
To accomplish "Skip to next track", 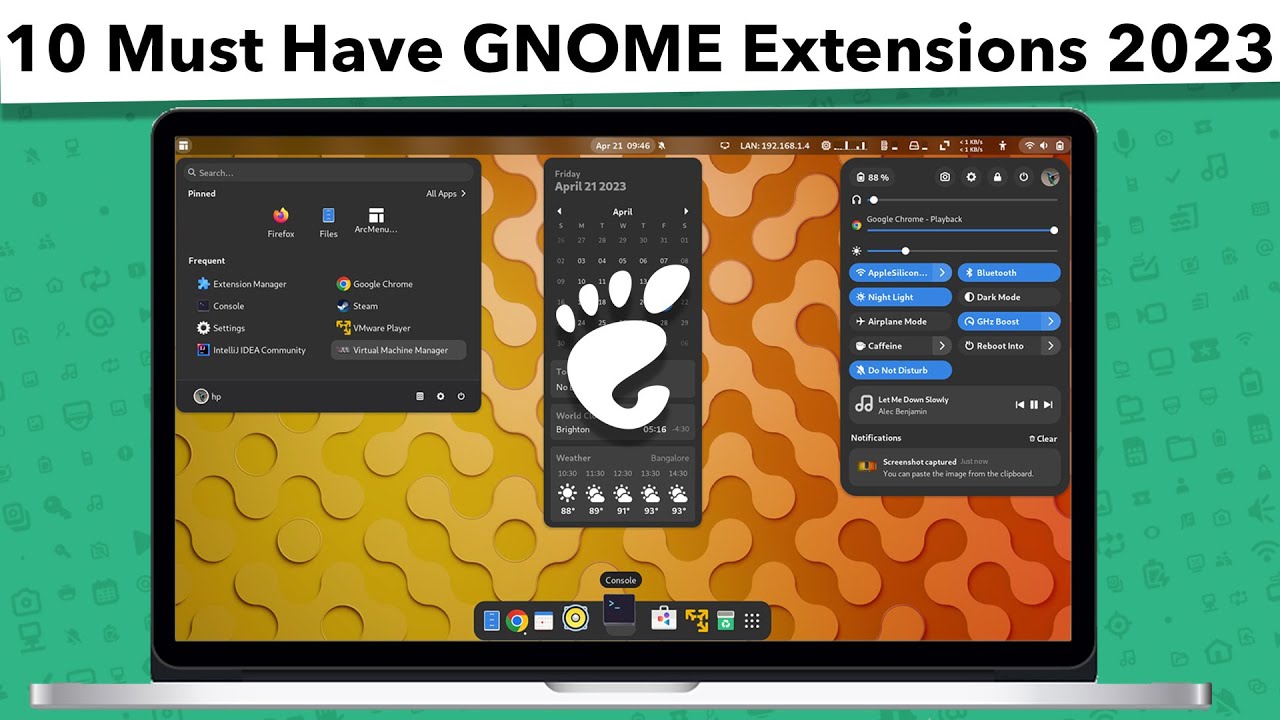I will [x=1048, y=405].
